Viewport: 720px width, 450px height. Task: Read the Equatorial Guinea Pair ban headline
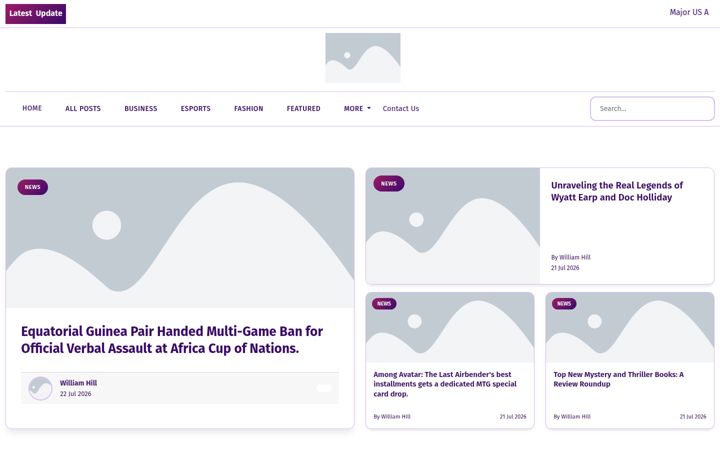[172, 340]
